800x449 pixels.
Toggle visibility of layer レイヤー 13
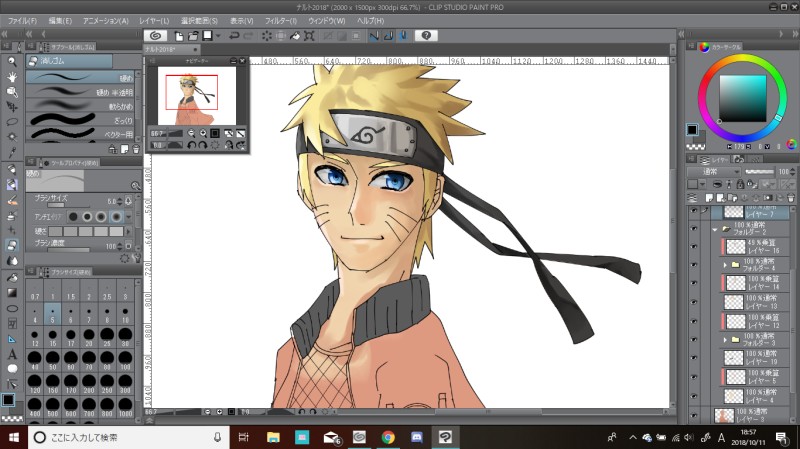[693, 302]
